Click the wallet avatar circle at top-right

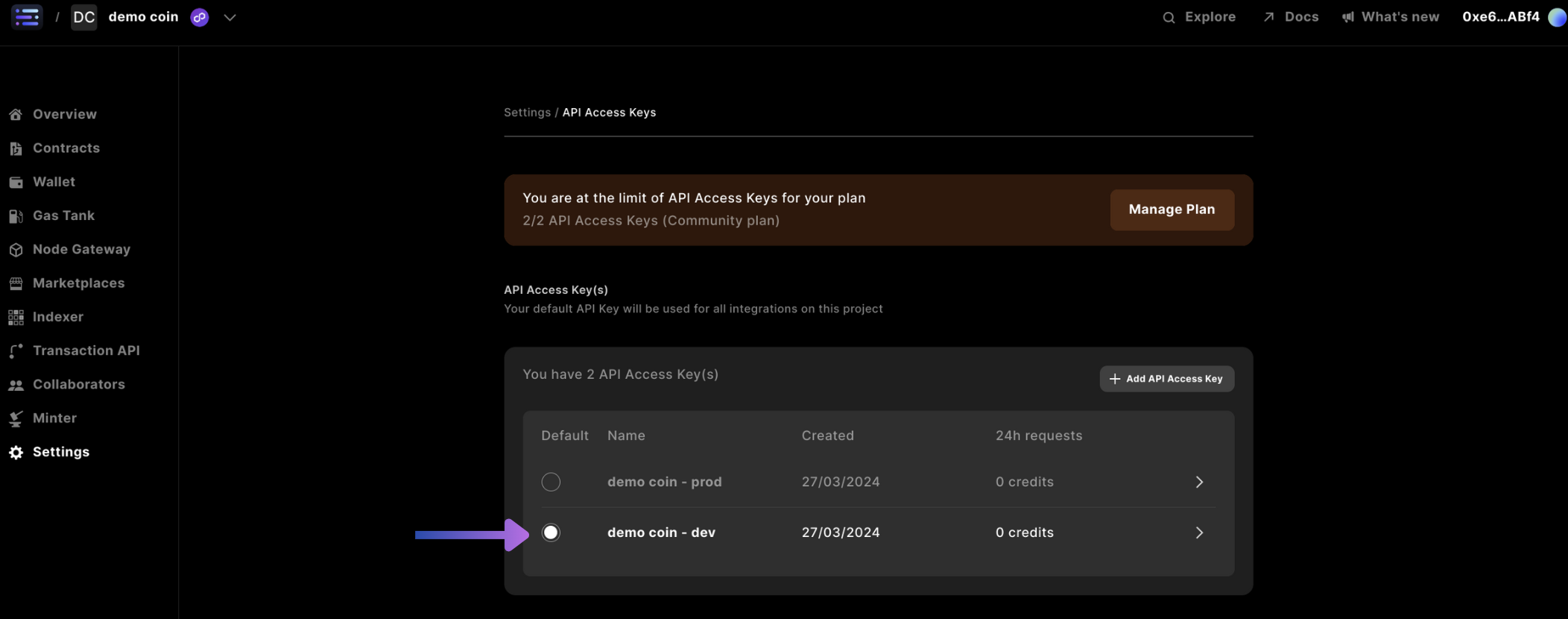[x=1557, y=17]
